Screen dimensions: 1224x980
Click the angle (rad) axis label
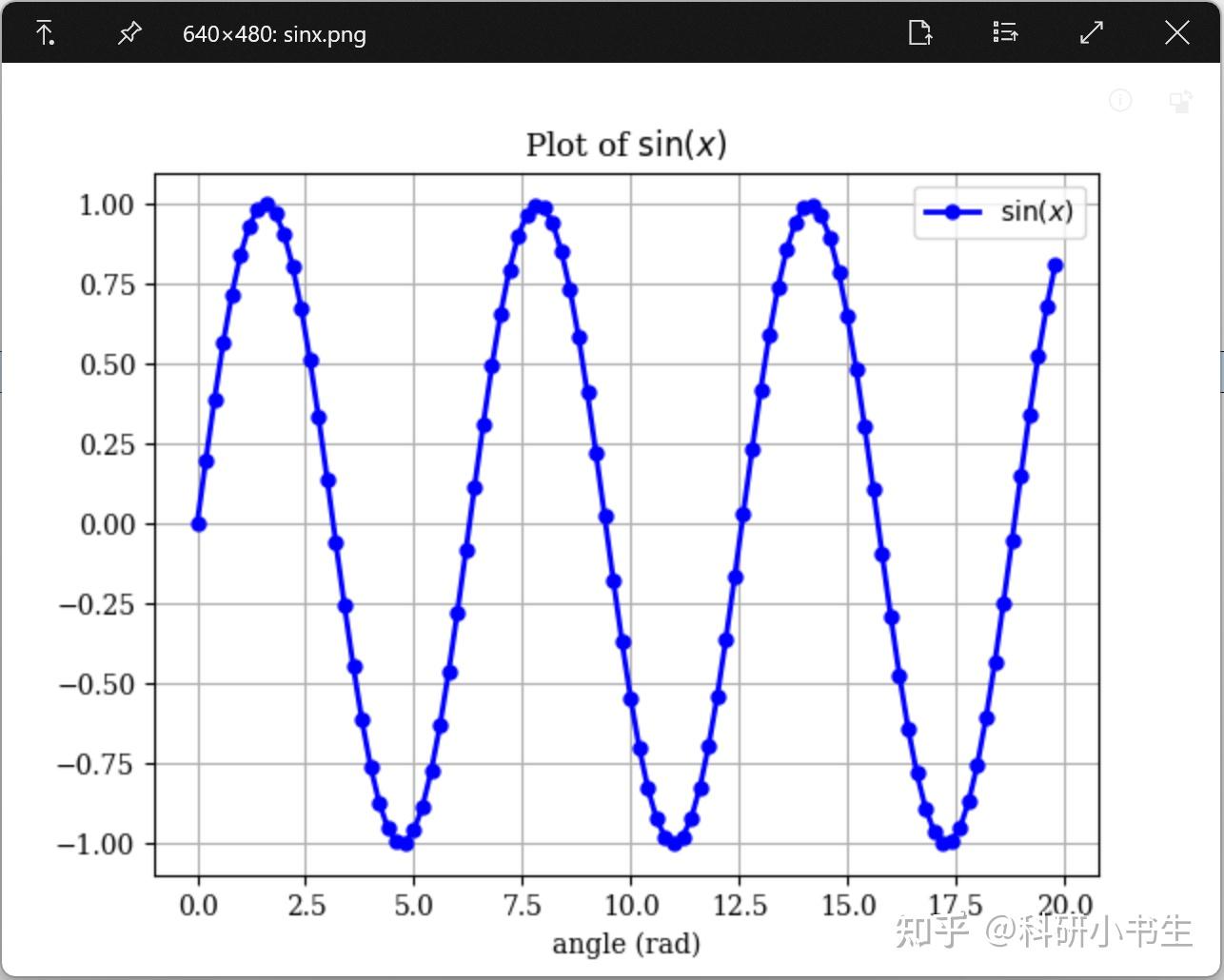tap(626, 943)
